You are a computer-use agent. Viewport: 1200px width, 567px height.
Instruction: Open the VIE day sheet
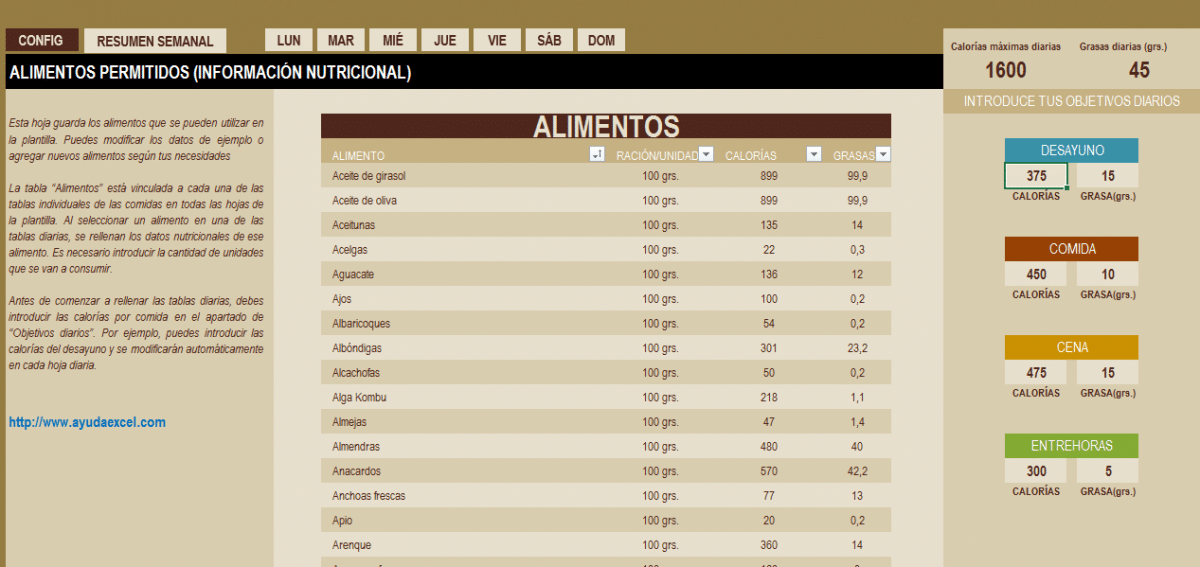[x=497, y=40]
